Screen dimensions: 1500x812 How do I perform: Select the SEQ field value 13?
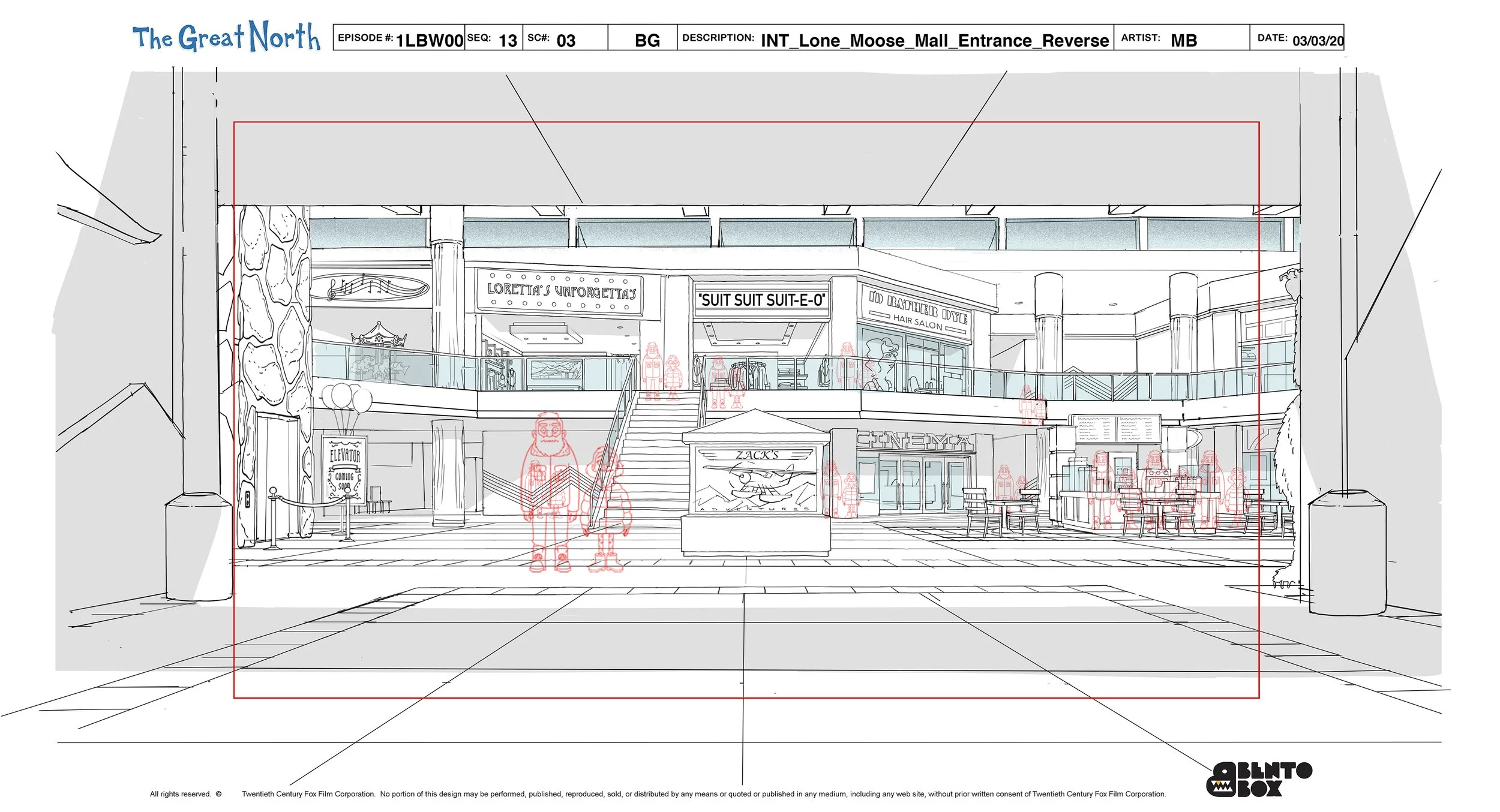(508, 40)
